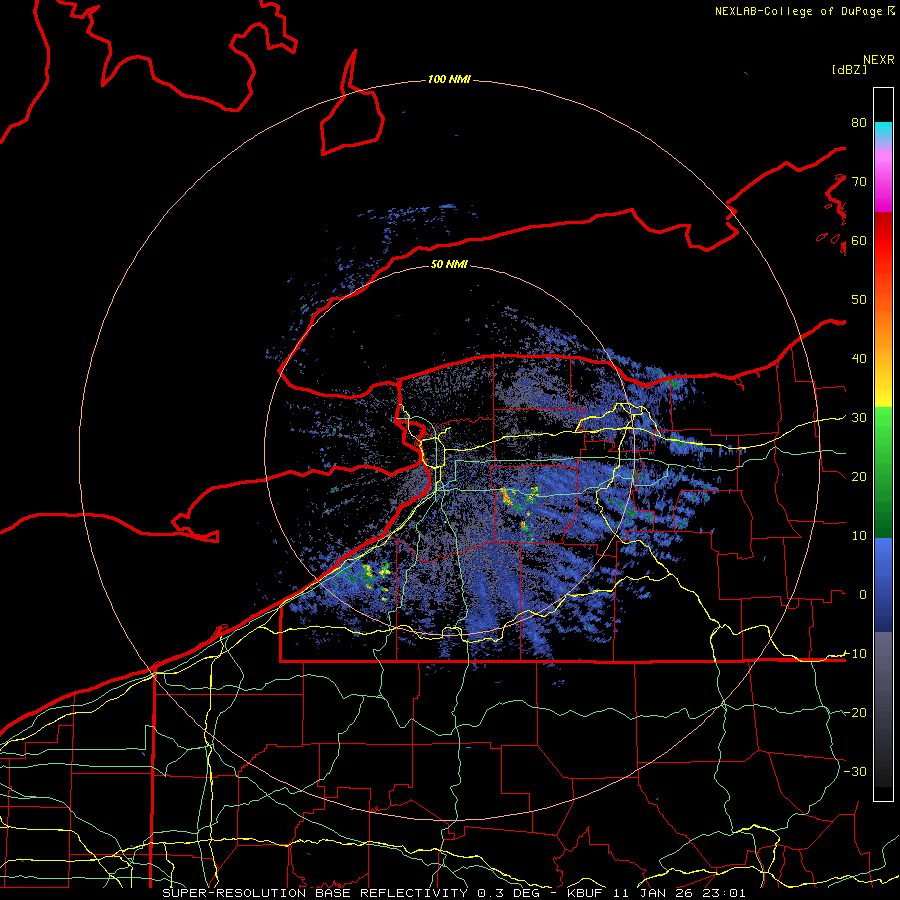Click the 70 value on dBZ scale
The image size is (900, 900).
pyautogui.click(x=859, y=181)
